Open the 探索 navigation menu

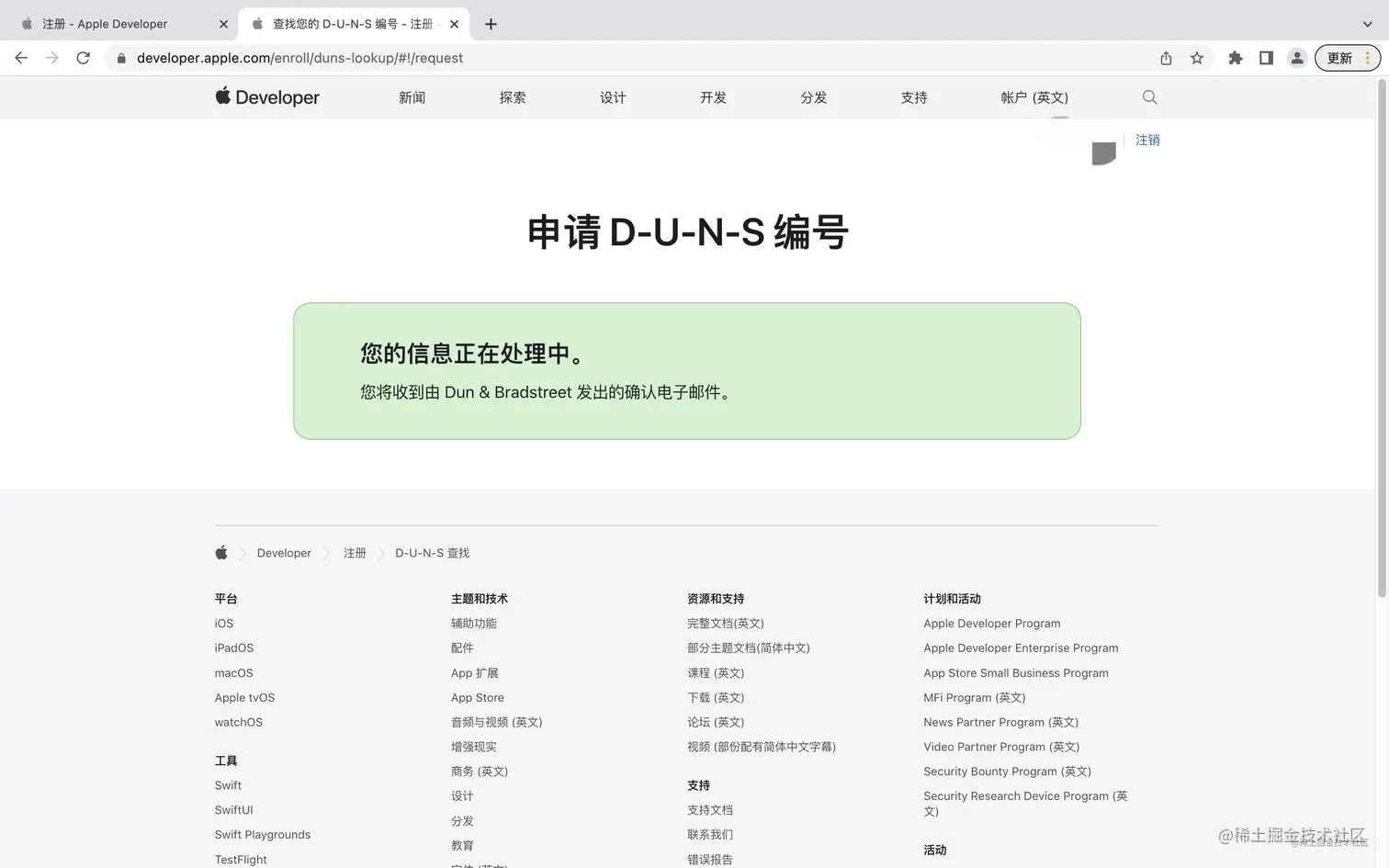point(513,97)
